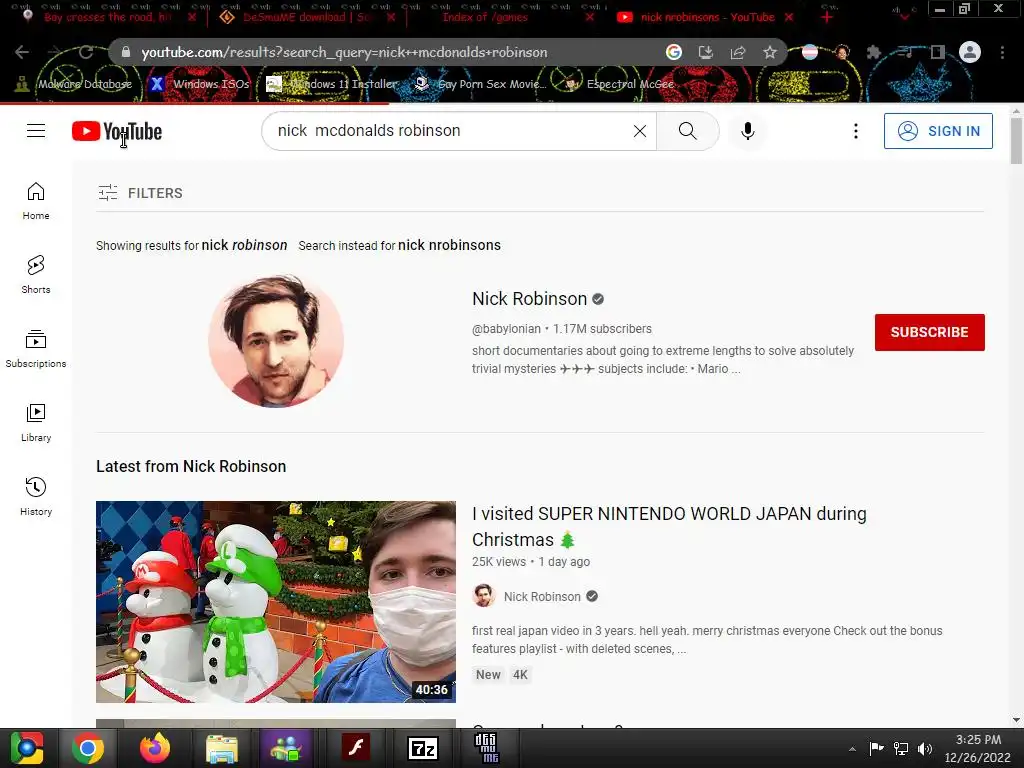Open the Malware Database bookmark
The image size is (1024, 768).
[74, 84]
